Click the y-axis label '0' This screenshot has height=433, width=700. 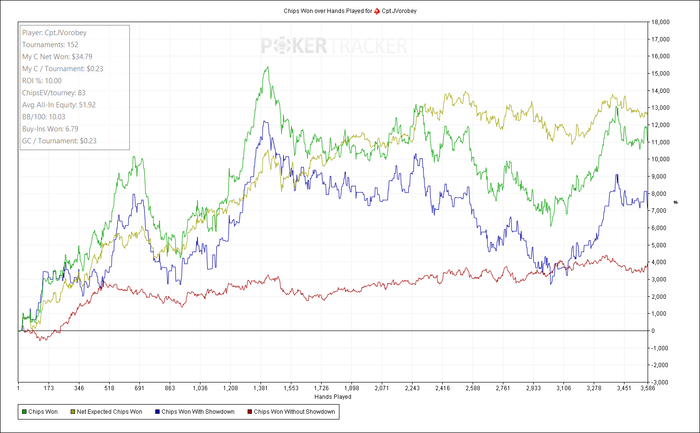click(x=654, y=331)
